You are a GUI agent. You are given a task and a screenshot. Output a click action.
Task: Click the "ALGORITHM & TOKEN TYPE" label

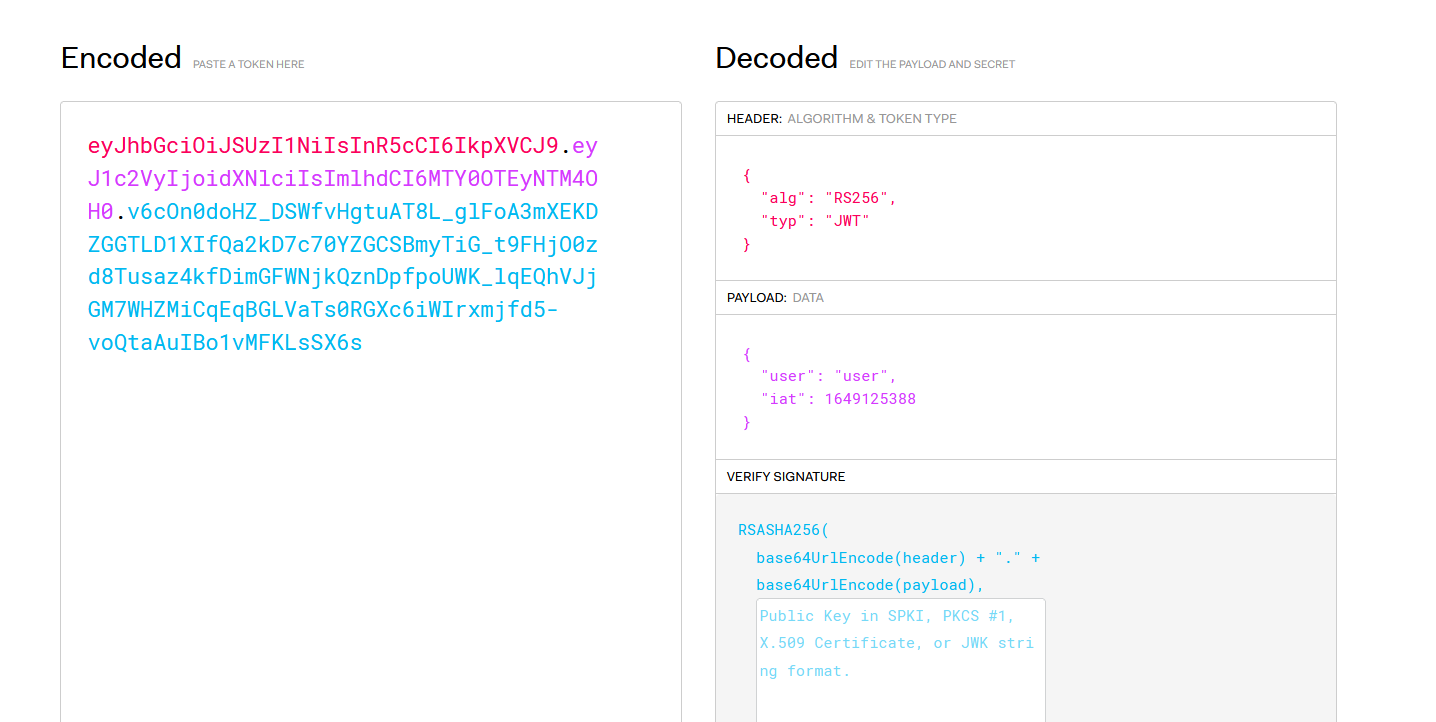pyautogui.click(x=872, y=118)
